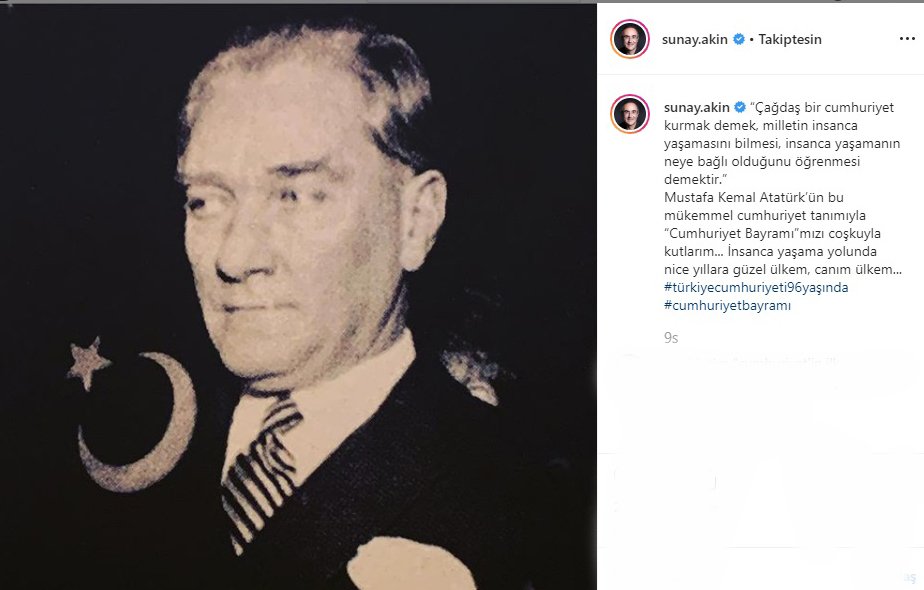This screenshot has height=590, width=924.
Task: Click the Atatürk portrait photo
Action: [298, 296]
